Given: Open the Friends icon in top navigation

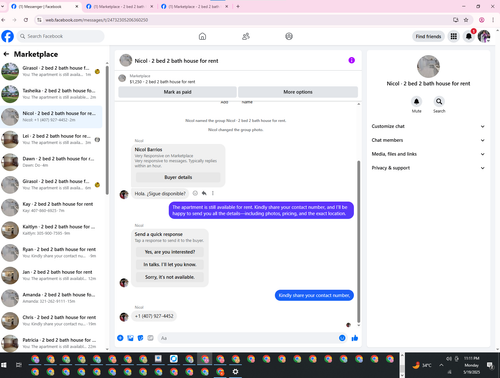Looking at the screenshot, I should pos(246,36).
